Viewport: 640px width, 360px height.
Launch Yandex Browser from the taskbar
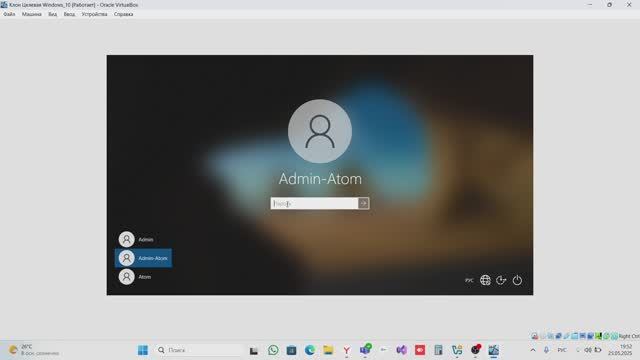point(347,350)
